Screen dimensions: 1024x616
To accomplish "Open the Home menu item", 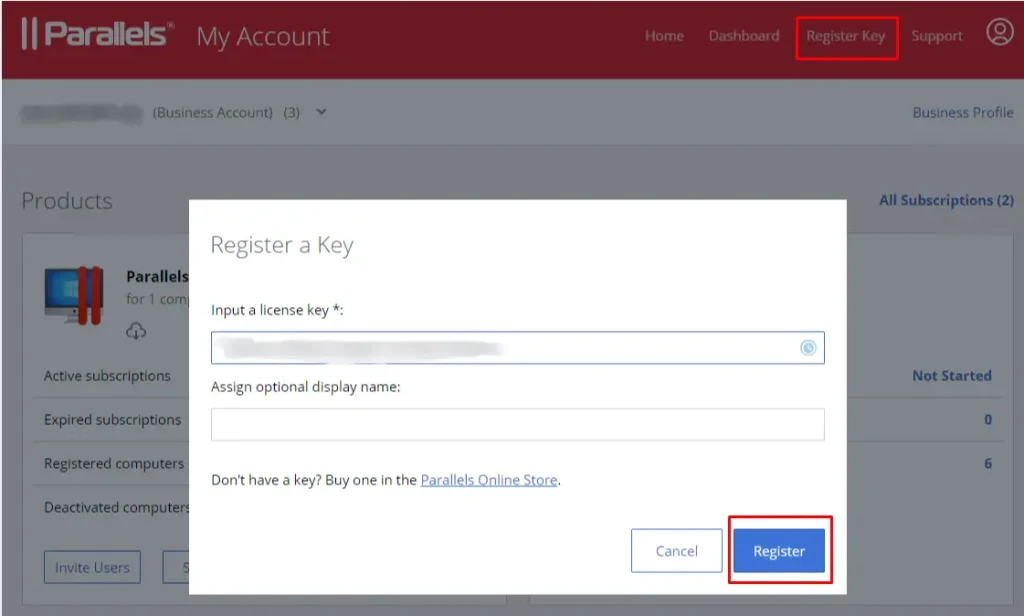I will [x=664, y=36].
